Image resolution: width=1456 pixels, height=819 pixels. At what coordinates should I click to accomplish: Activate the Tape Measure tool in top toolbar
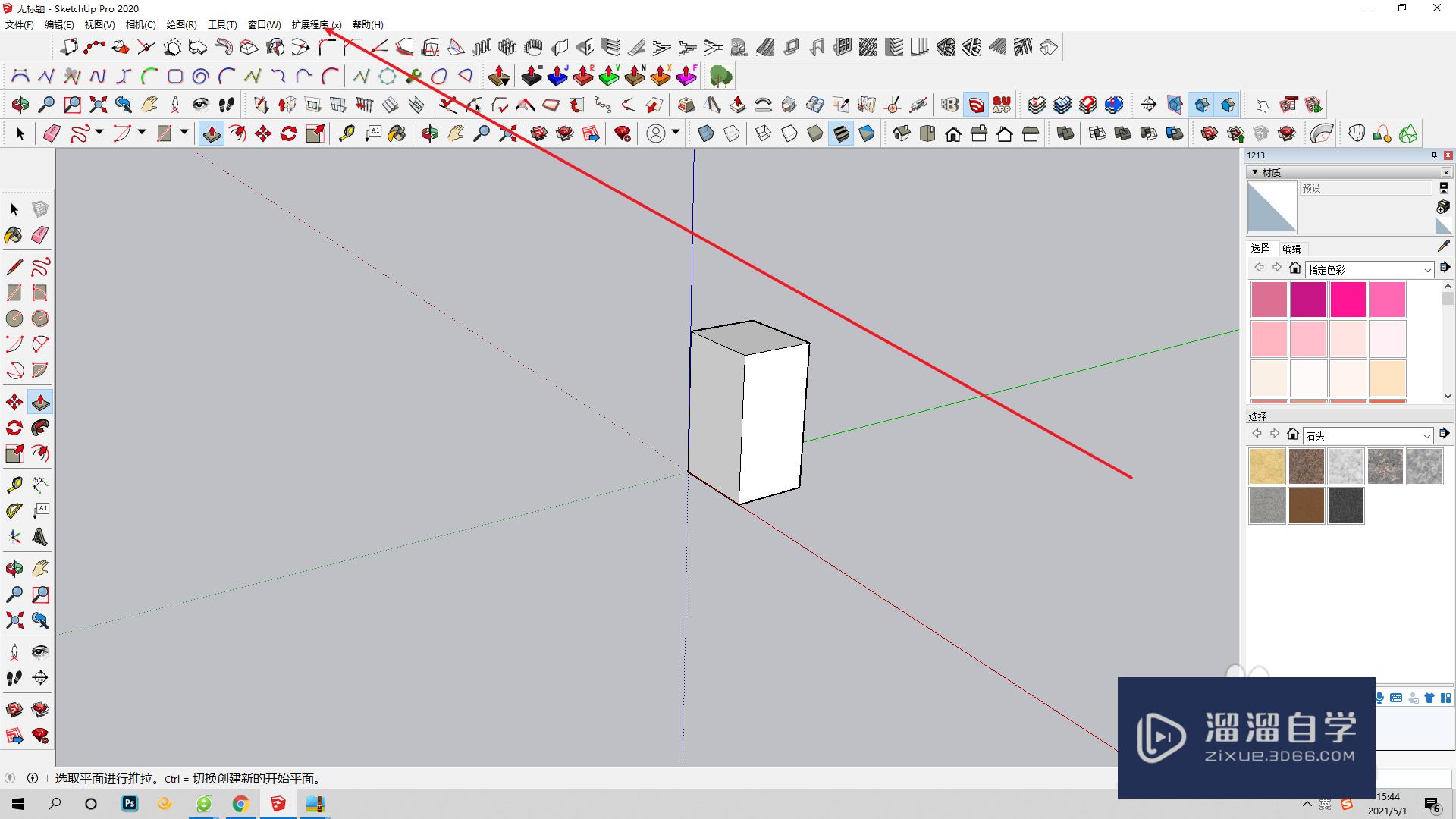point(347,134)
